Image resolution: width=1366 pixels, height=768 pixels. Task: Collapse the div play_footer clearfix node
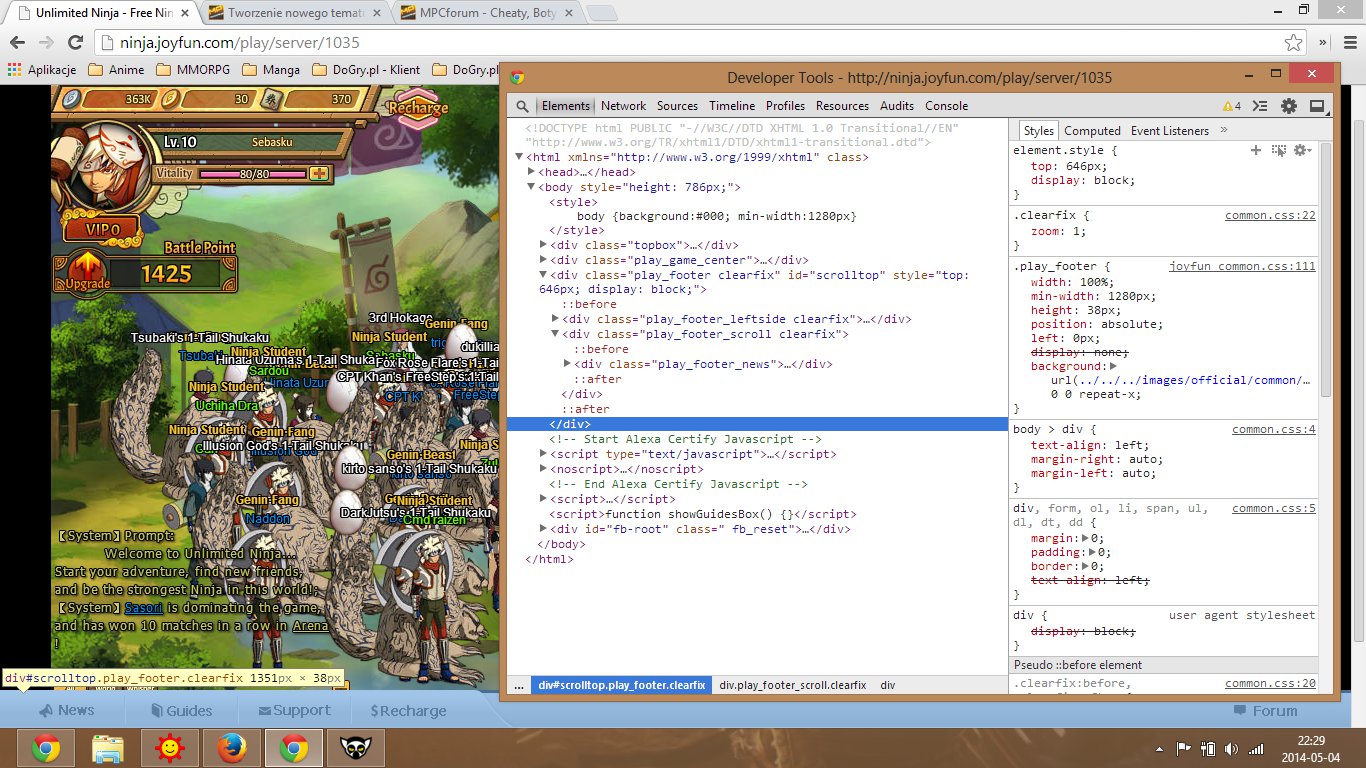(x=543, y=275)
